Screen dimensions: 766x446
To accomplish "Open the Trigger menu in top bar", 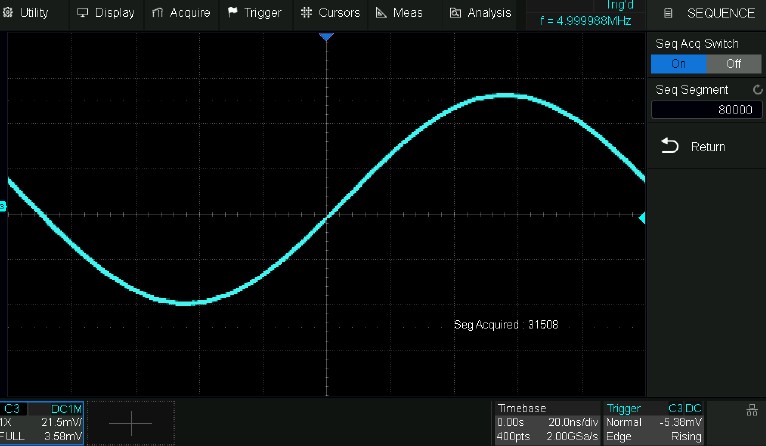I will pyautogui.click(x=255, y=13).
